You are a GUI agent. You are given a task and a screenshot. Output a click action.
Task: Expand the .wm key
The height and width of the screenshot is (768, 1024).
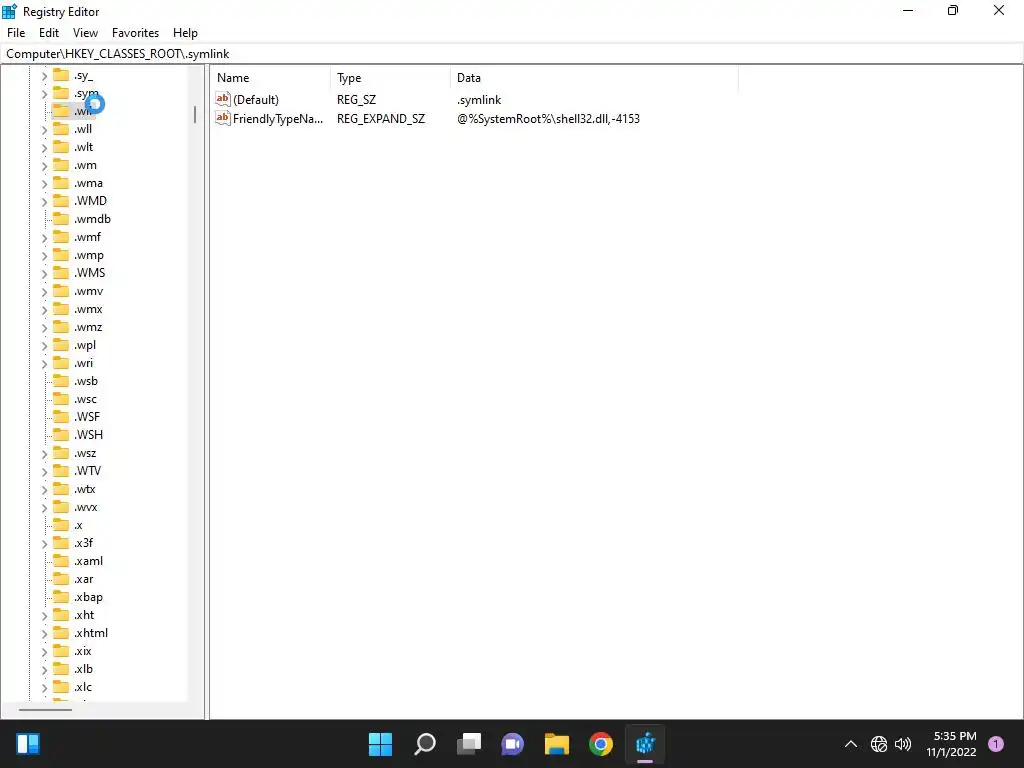pos(44,166)
